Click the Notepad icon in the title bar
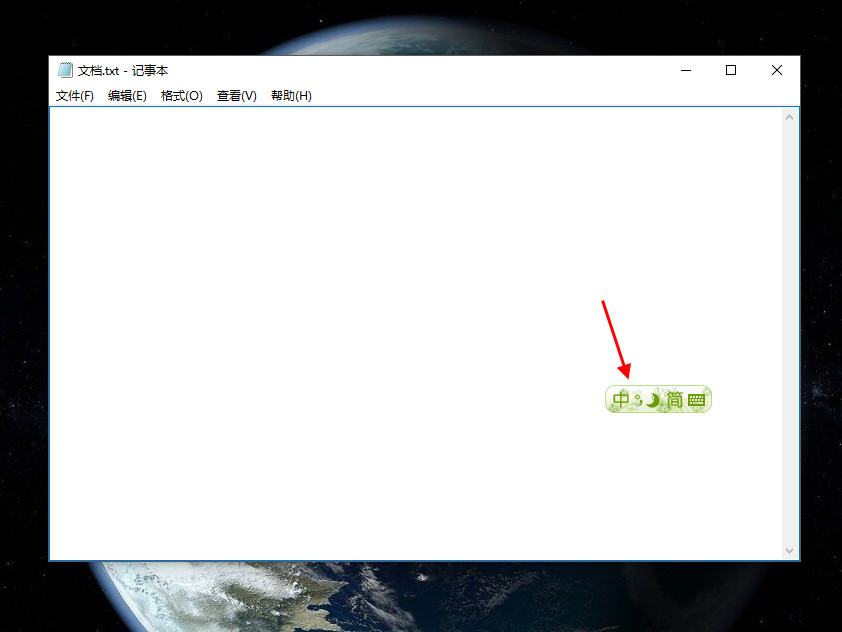842x632 pixels. (66, 70)
